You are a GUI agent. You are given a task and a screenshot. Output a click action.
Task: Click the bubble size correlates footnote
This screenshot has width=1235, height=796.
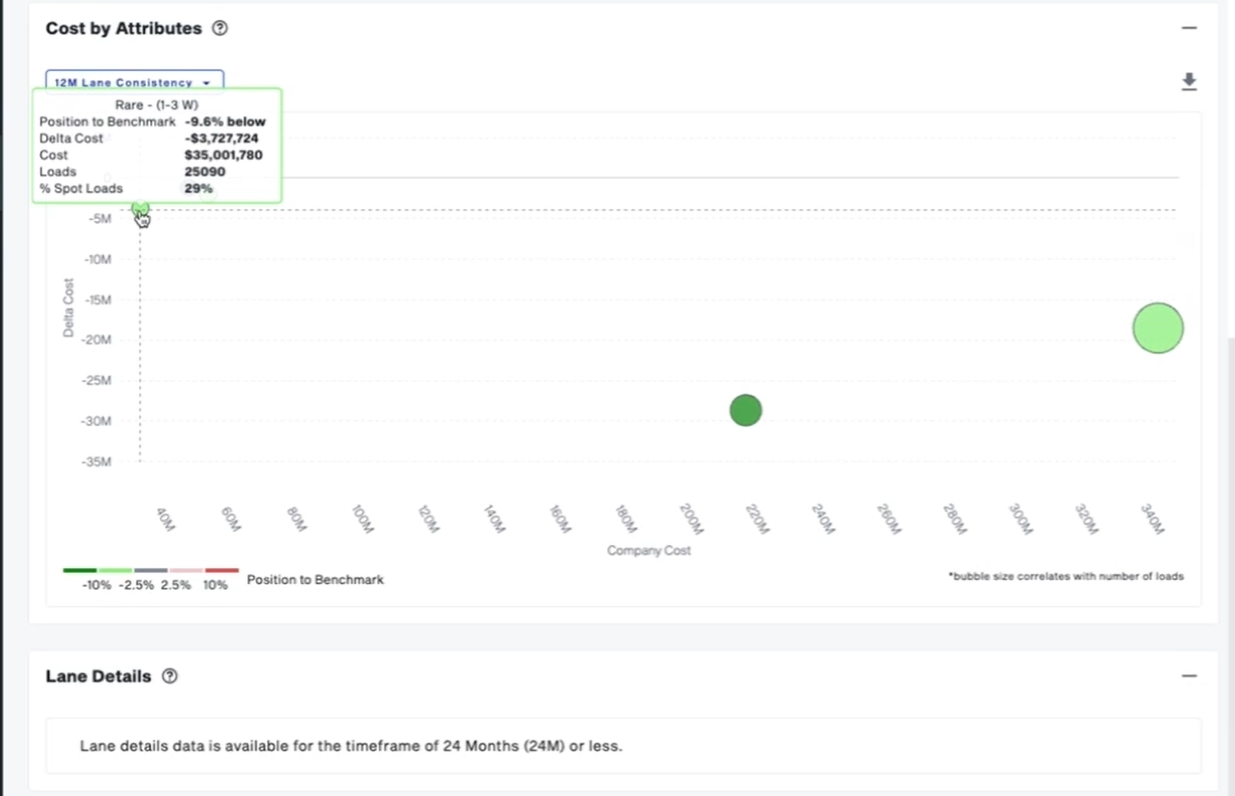point(1066,576)
